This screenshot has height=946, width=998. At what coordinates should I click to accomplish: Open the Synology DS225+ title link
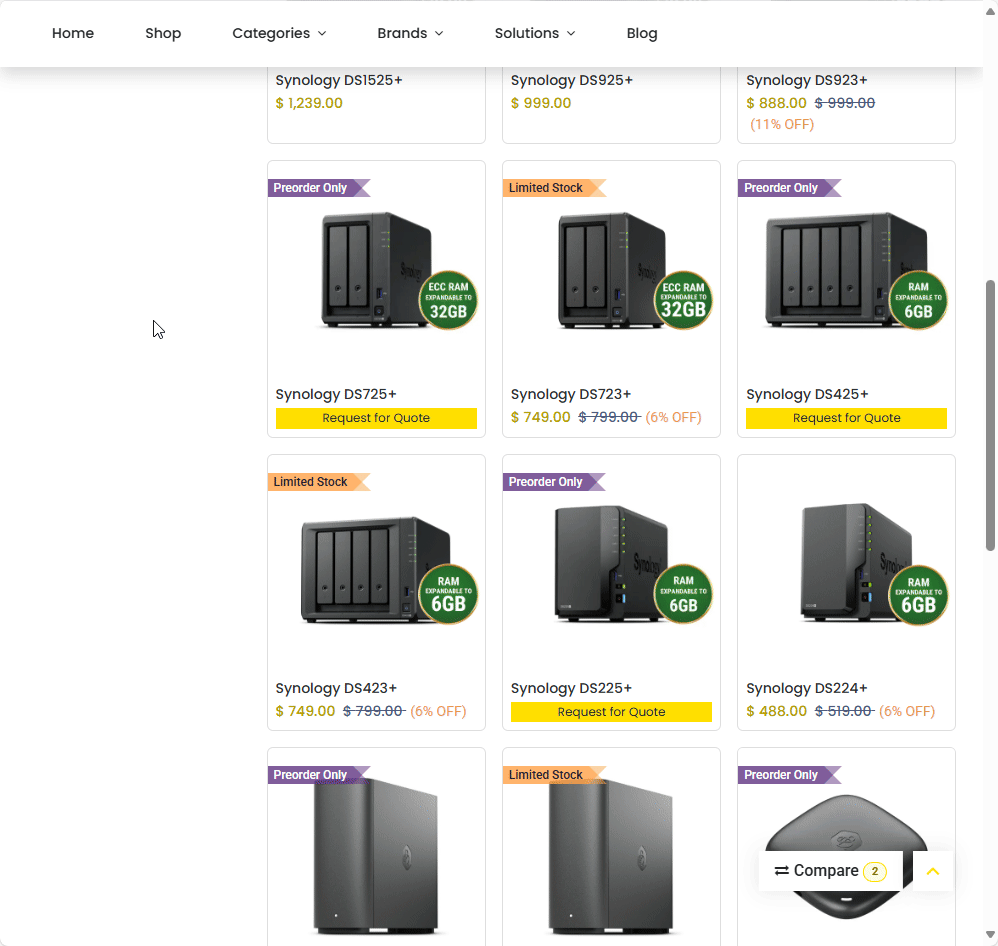[571, 688]
